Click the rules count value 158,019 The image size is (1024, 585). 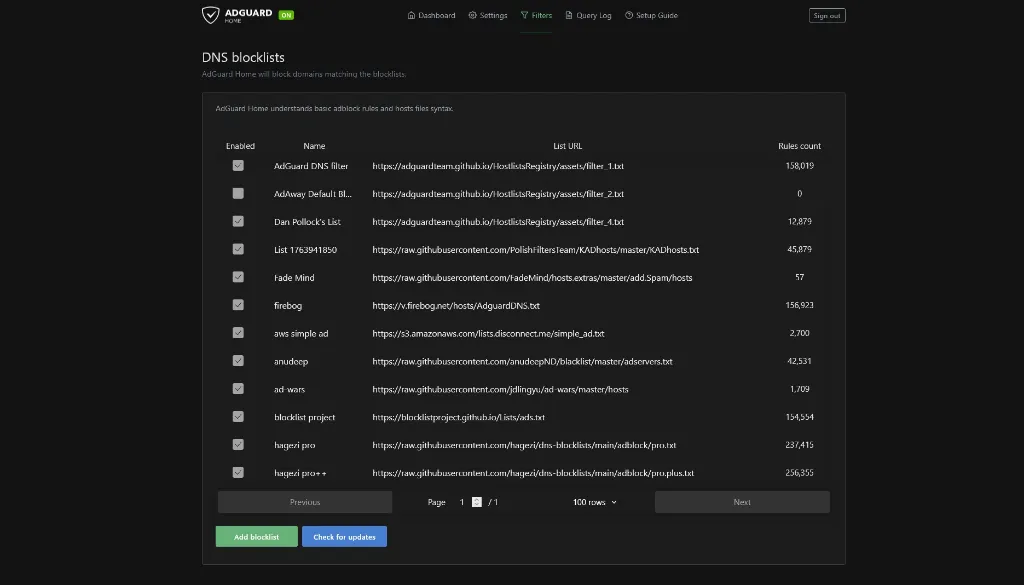tap(799, 166)
